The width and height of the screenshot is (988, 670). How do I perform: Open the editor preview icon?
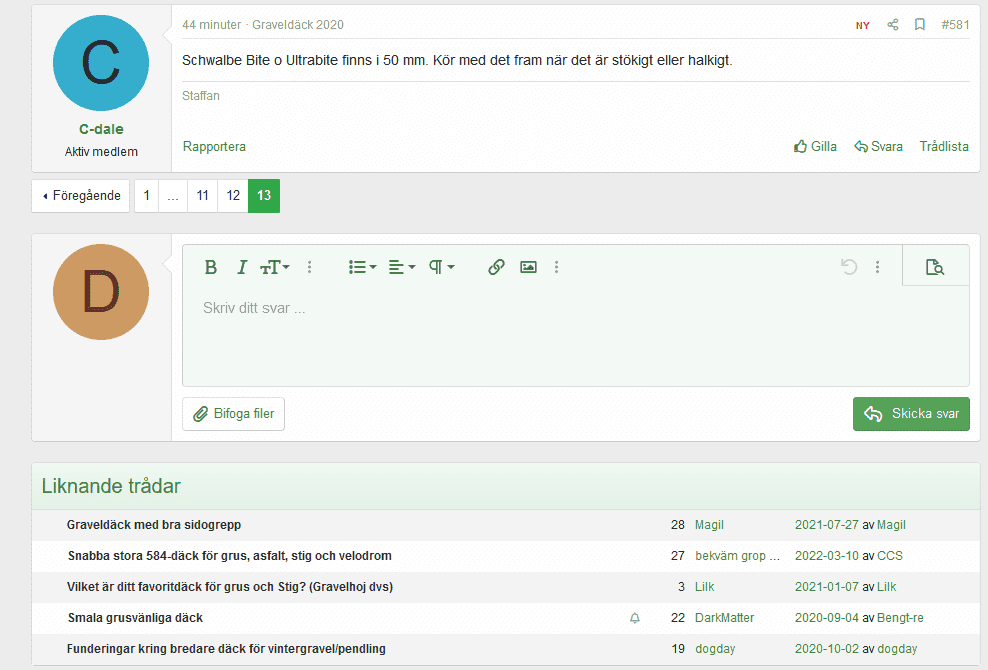(935, 267)
